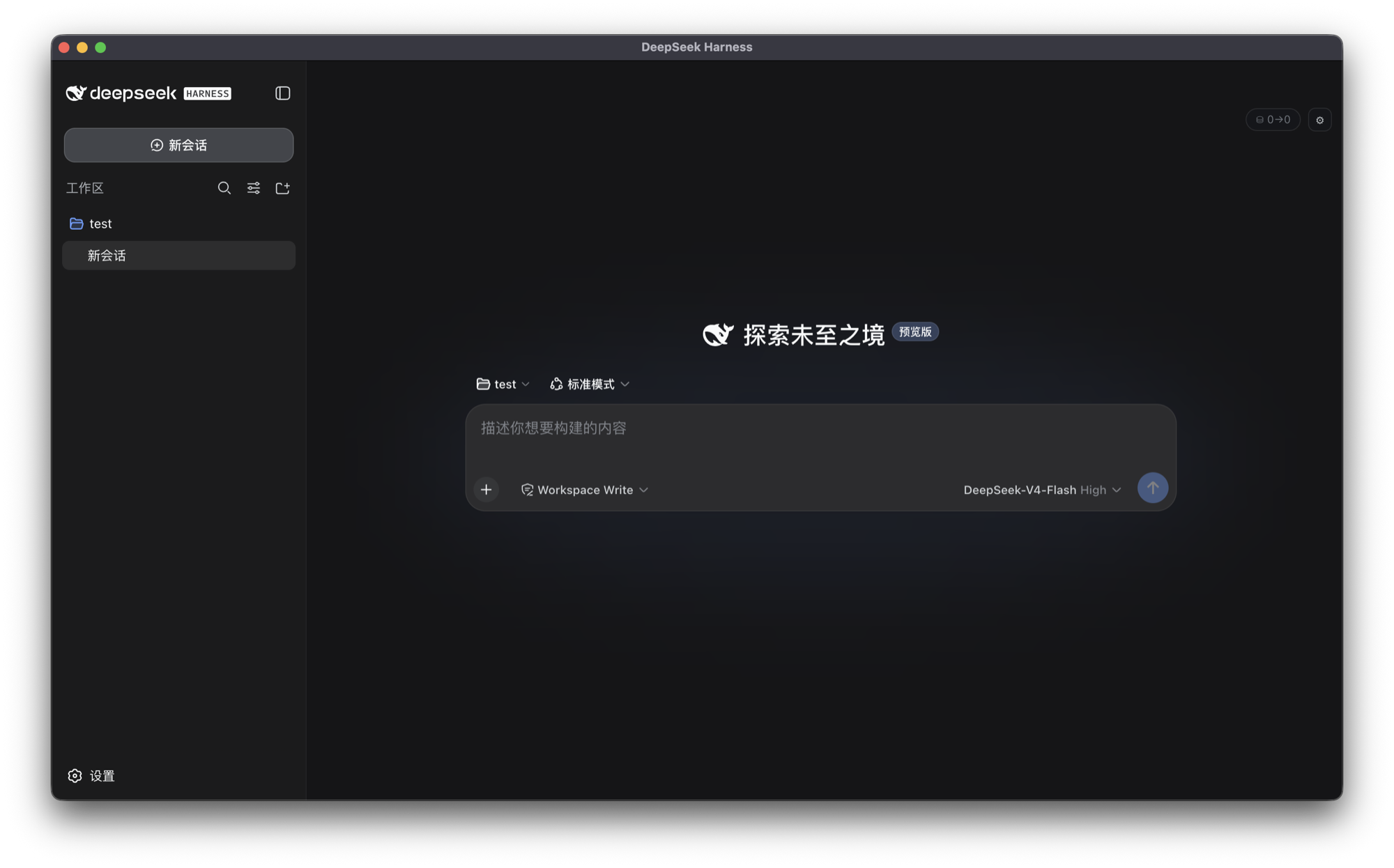
Task: Add a new workspace folder icon
Action: point(282,188)
